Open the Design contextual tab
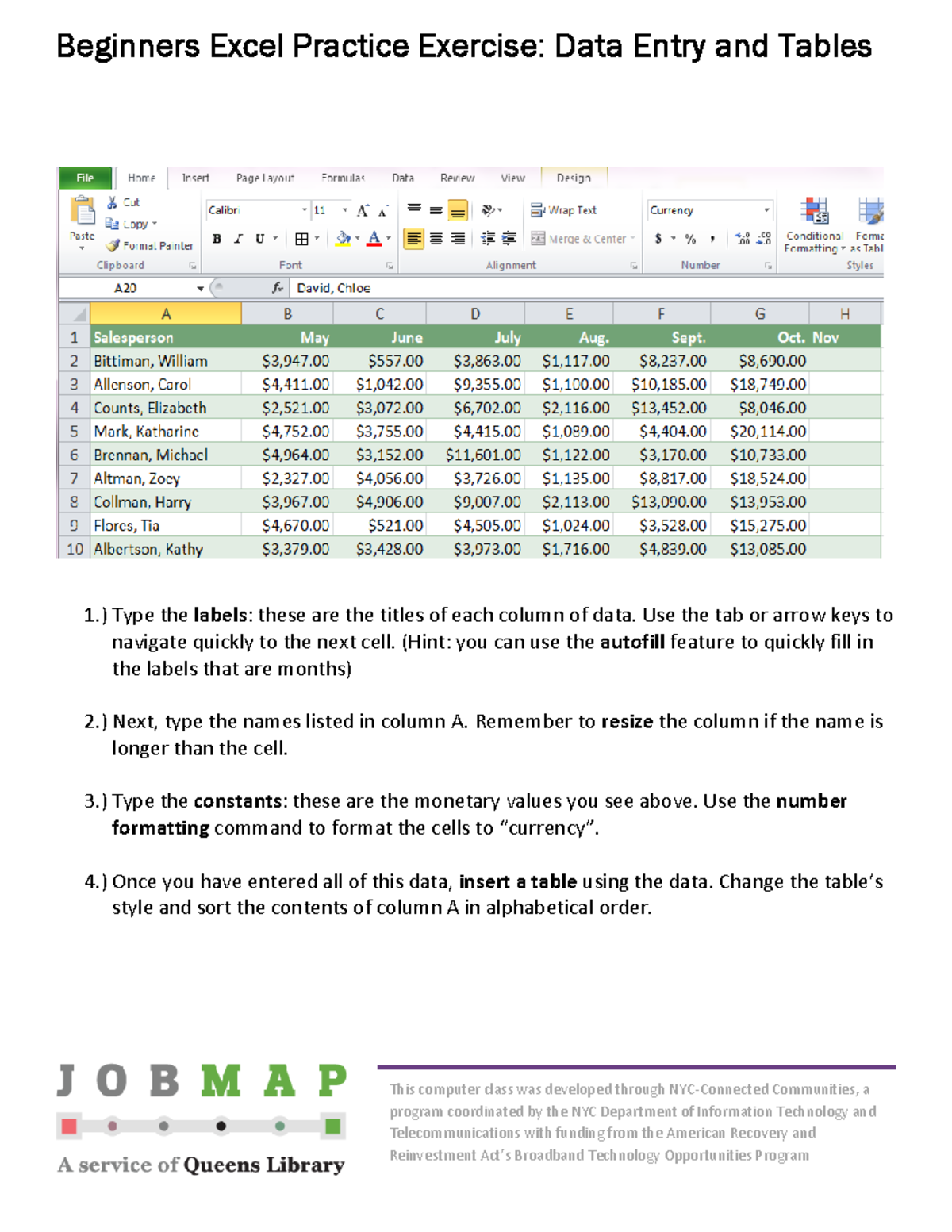This screenshot has height=1232, width=952. (574, 178)
